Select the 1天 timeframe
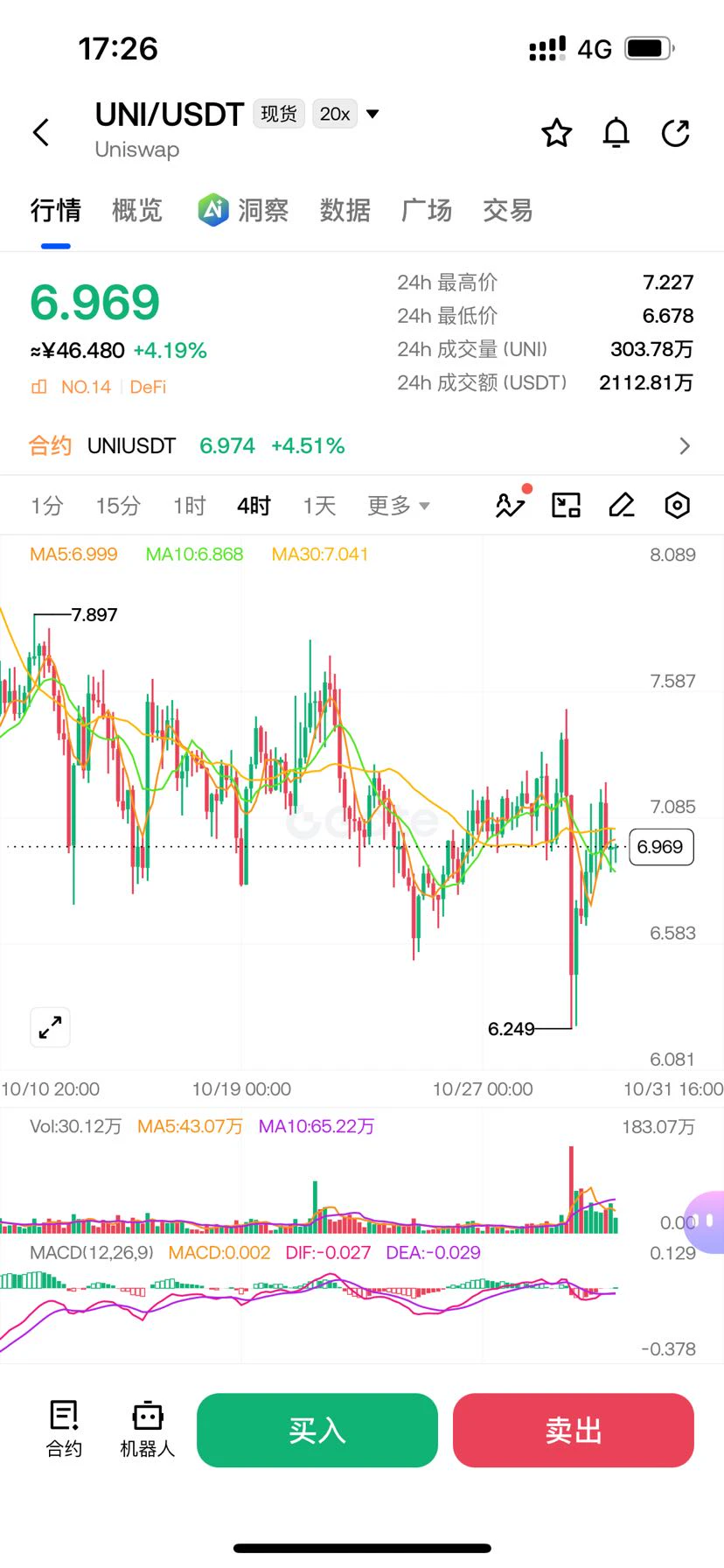 click(319, 506)
